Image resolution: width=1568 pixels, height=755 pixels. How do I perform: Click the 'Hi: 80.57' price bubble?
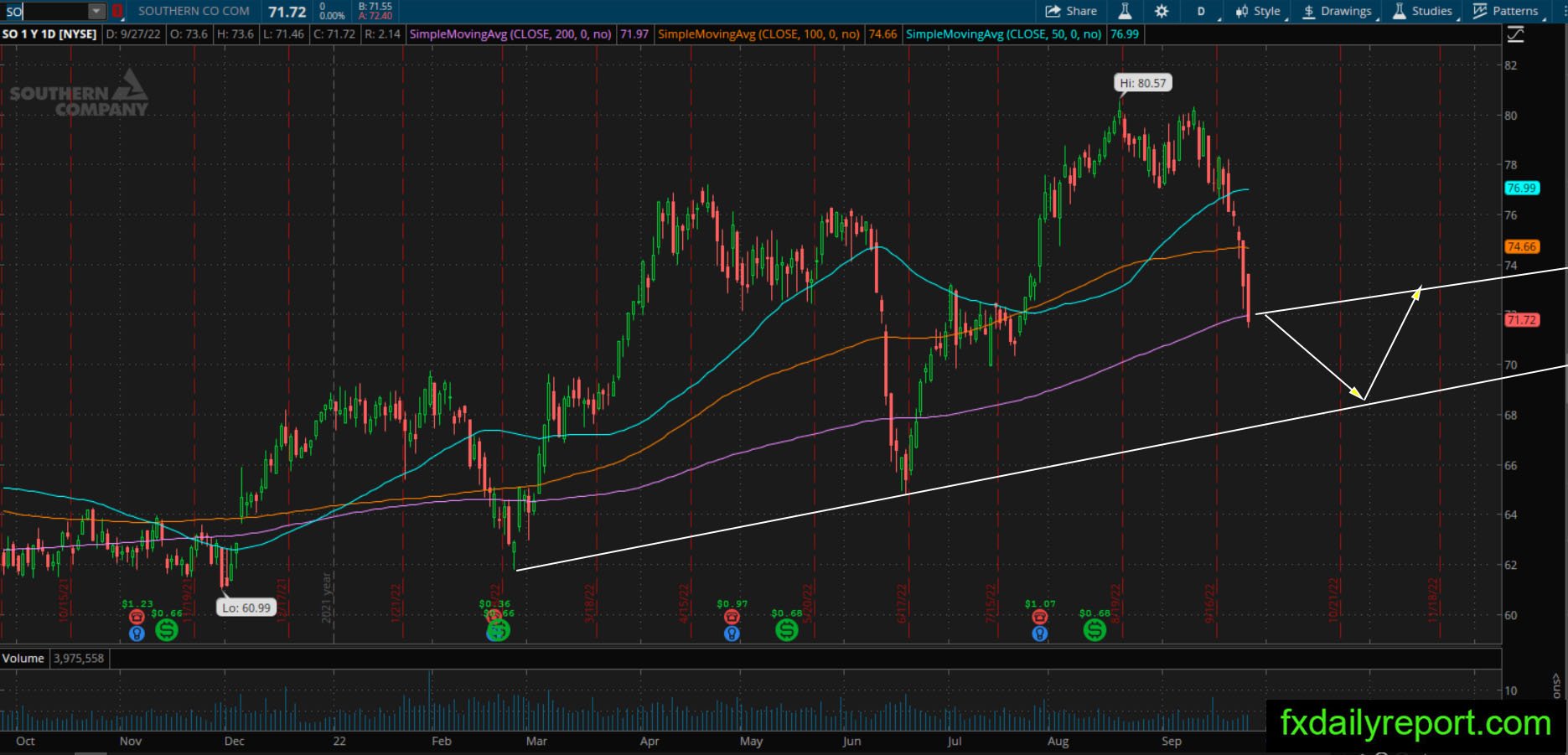[1142, 83]
